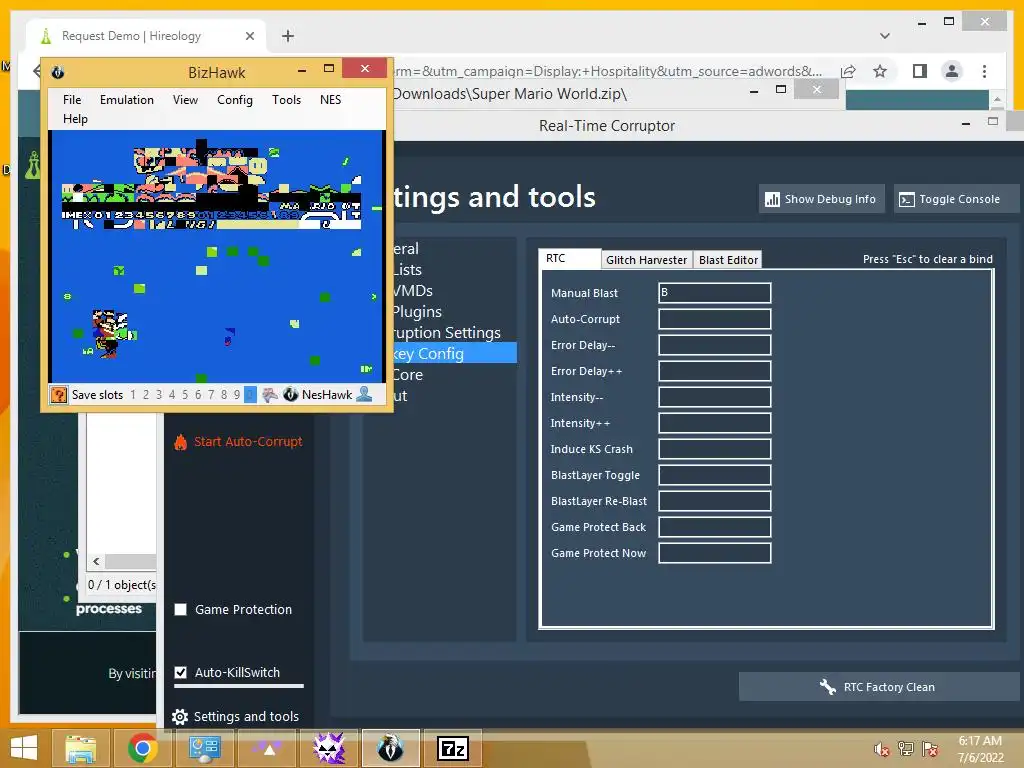Click the Show Debug Info button

coord(822,199)
